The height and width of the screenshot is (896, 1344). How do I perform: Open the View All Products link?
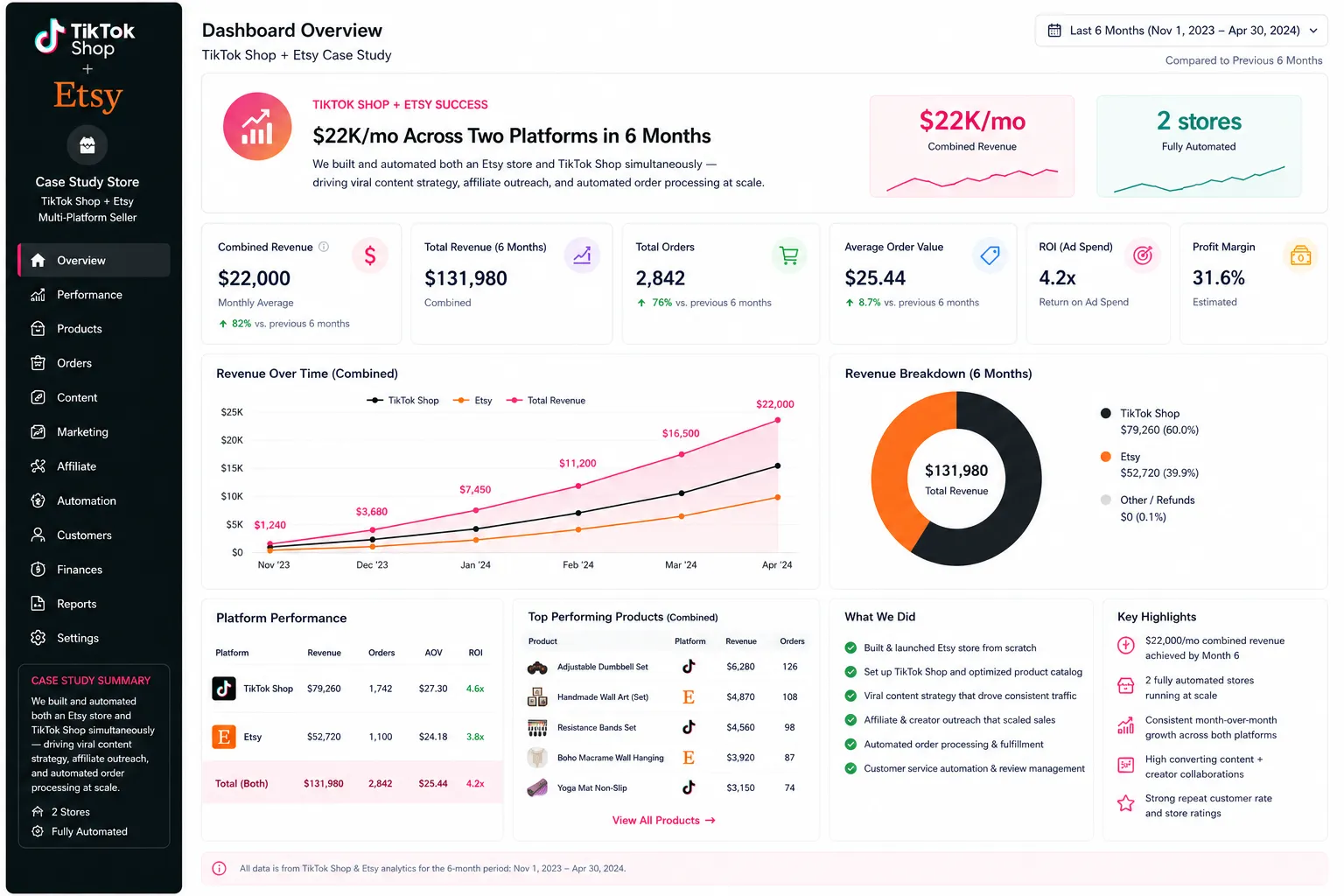[x=664, y=821]
